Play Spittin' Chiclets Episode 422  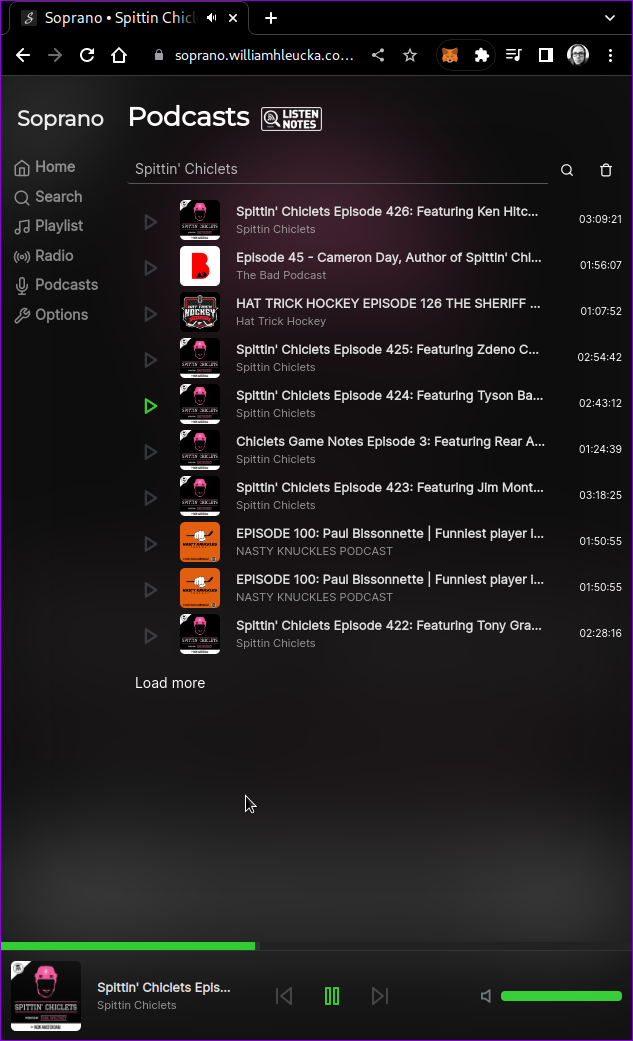click(151, 636)
